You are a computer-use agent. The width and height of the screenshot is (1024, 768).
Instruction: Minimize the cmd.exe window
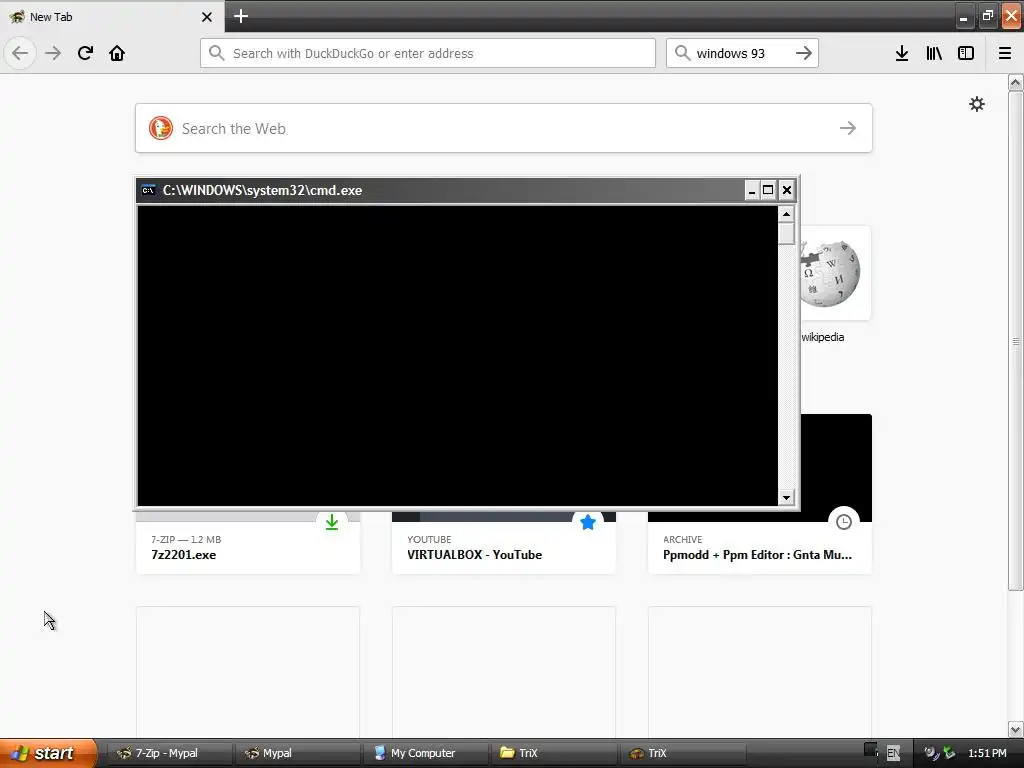coord(752,190)
